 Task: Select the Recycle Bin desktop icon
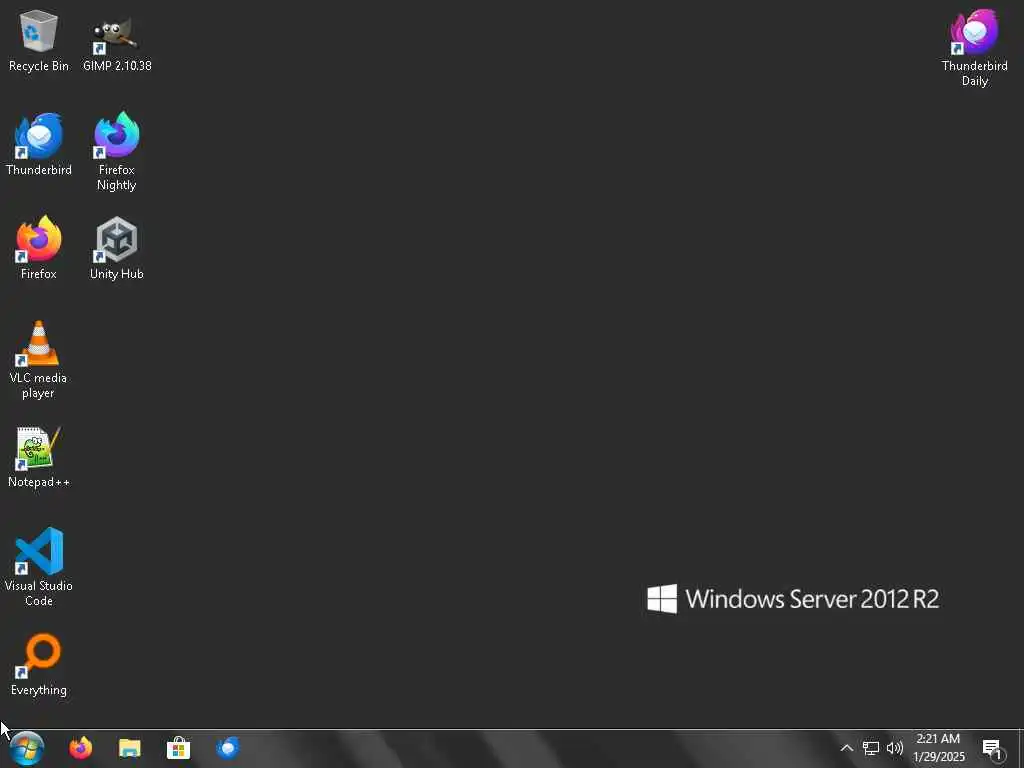(x=39, y=42)
